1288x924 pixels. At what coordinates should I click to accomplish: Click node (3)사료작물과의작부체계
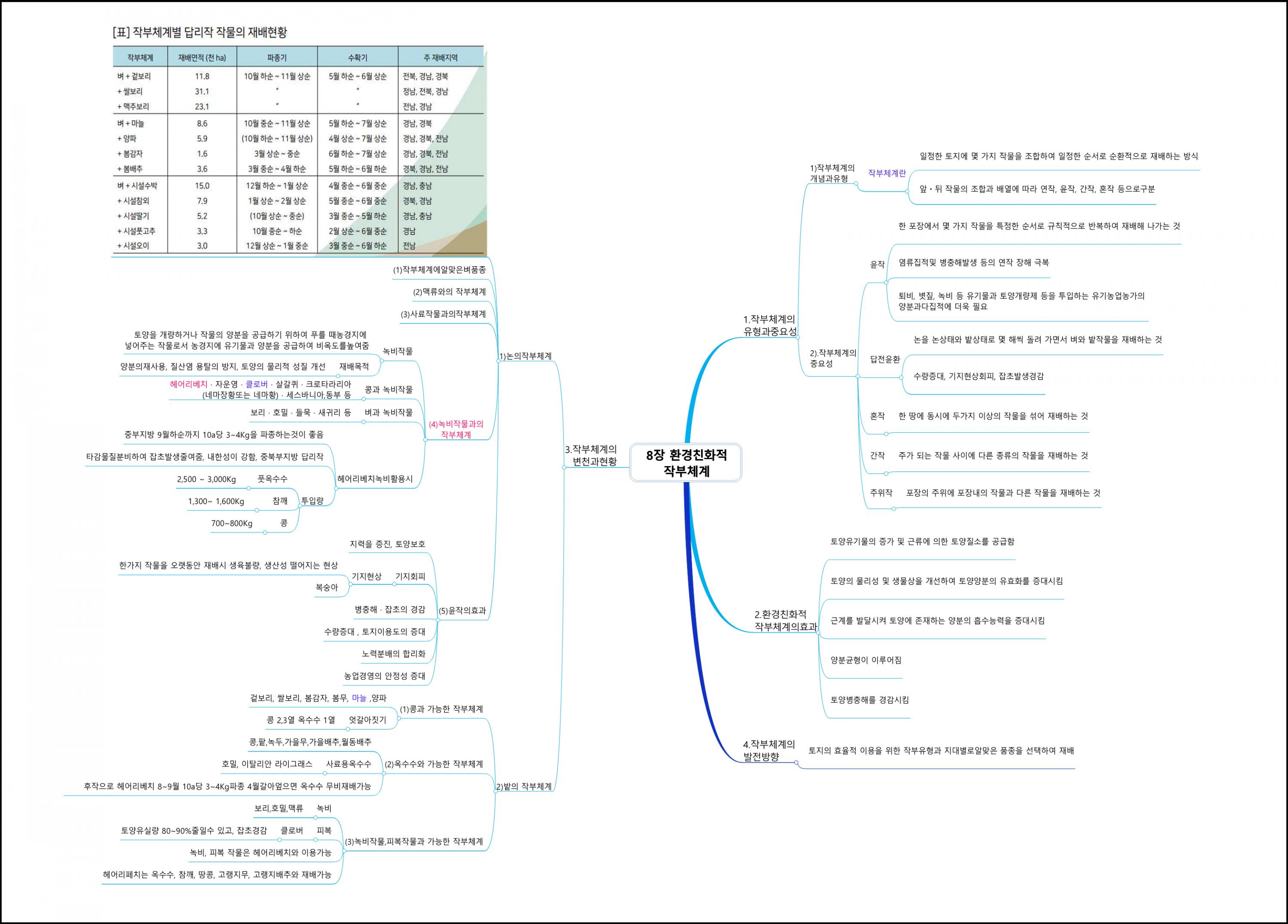tap(443, 314)
